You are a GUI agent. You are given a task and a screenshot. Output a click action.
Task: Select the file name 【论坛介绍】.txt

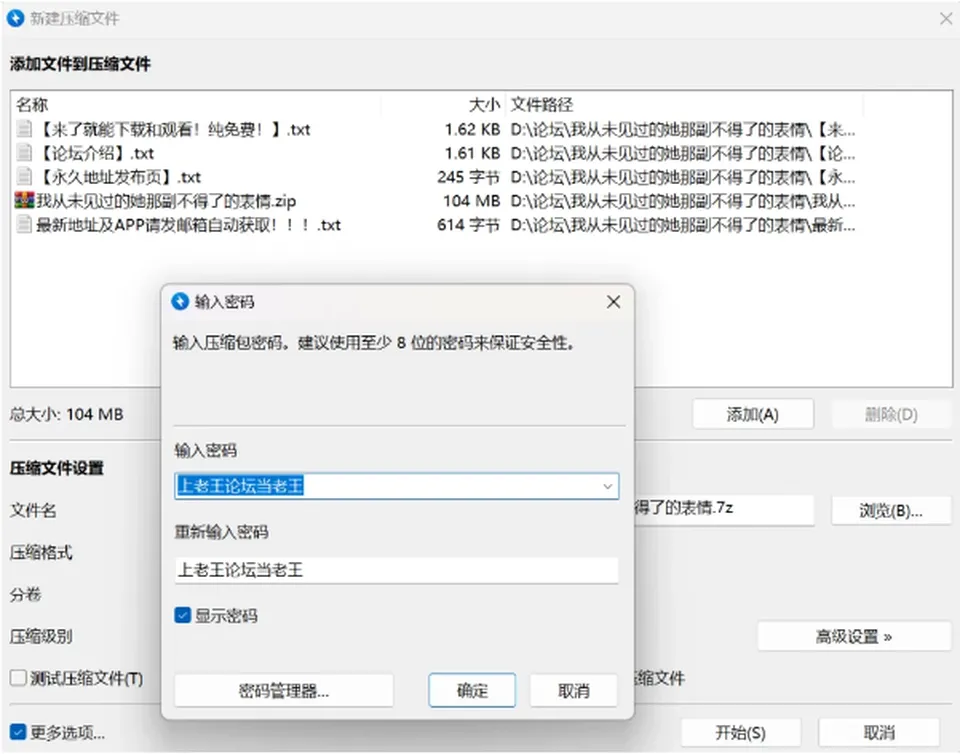coord(96,153)
